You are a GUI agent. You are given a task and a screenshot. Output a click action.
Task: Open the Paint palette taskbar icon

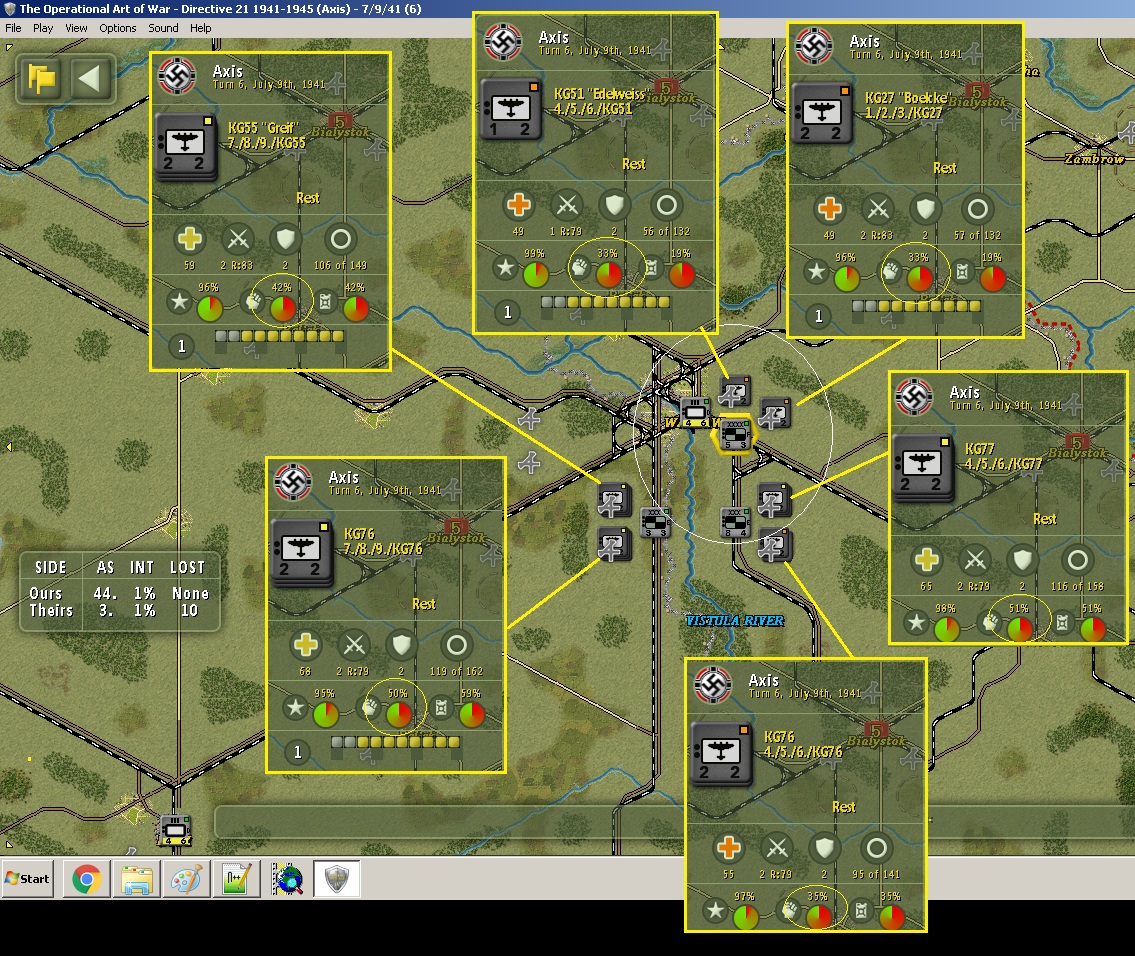click(187, 879)
